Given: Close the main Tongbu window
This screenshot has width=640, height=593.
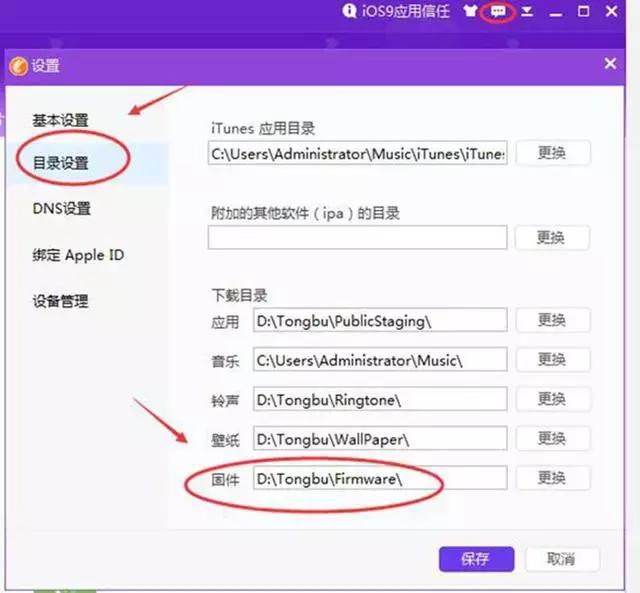Looking at the screenshot, I should pos(611,11).
